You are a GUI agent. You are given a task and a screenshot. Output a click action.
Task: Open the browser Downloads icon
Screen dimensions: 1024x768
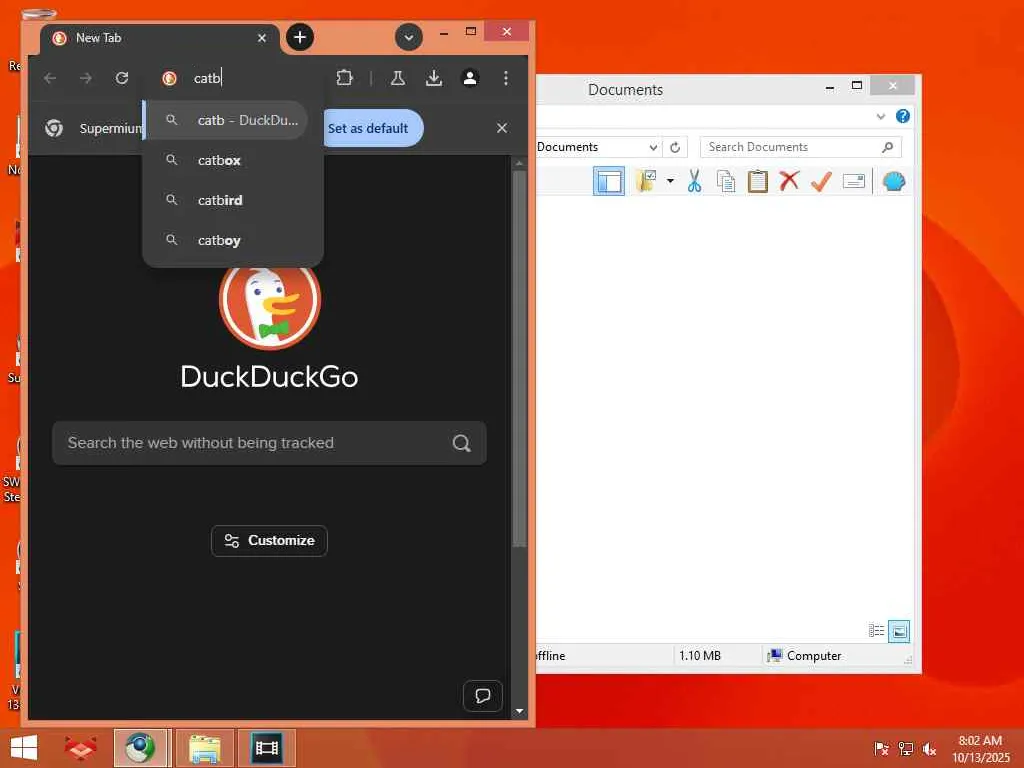pos(434,78)
